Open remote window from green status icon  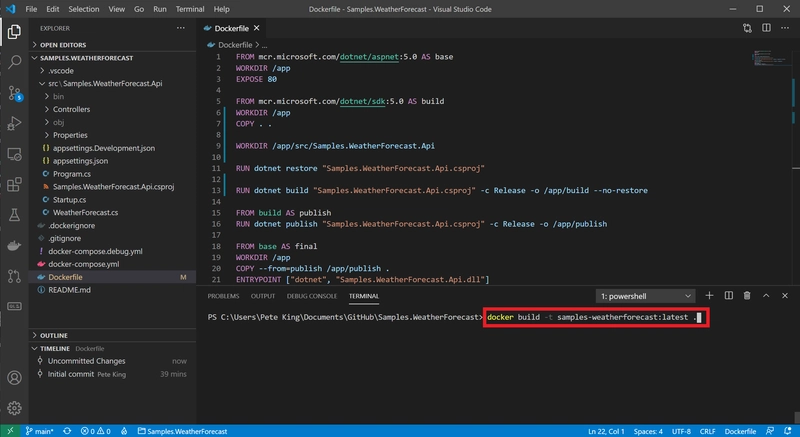coord(10,431)
